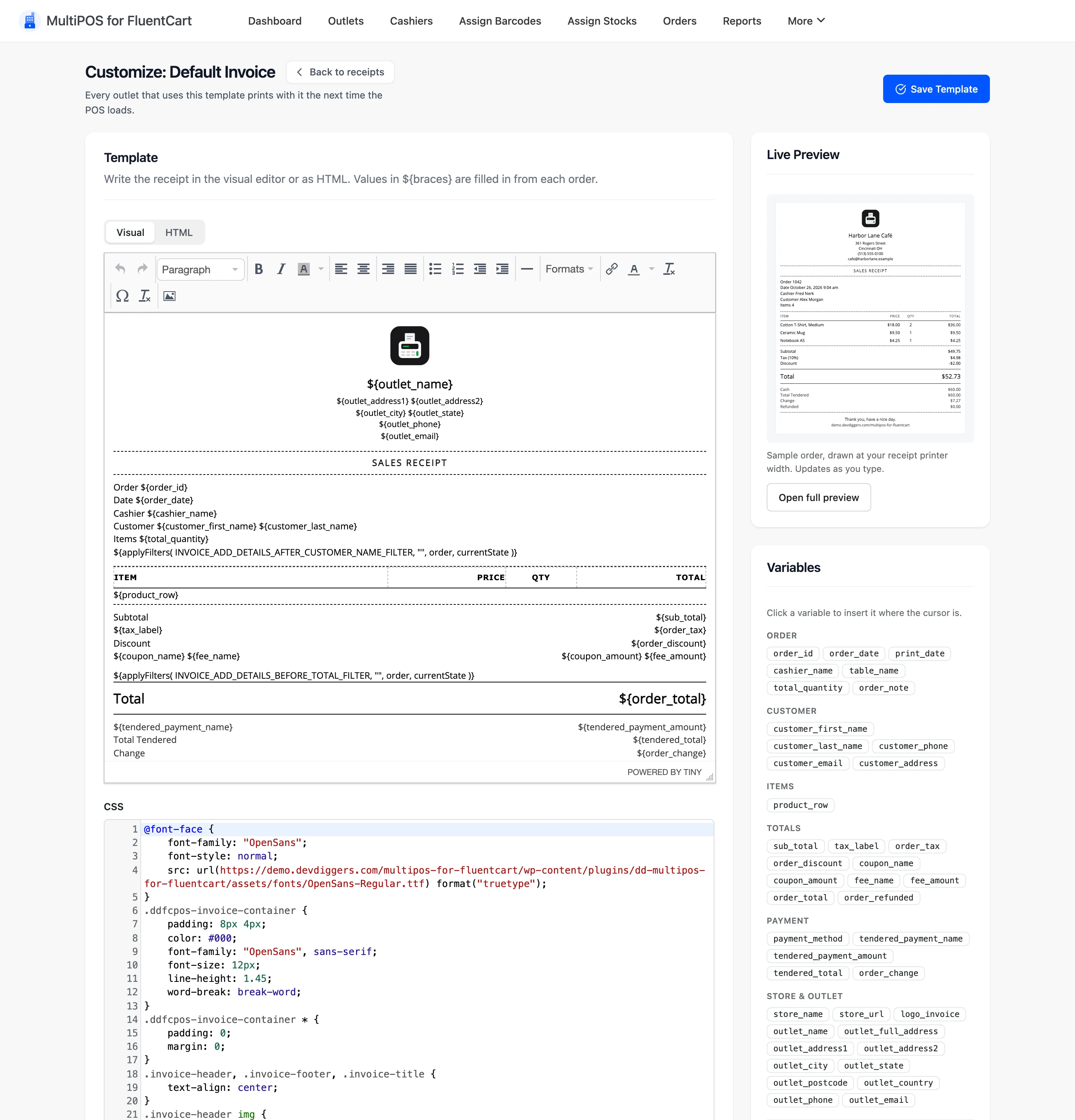Open the Cashiers section

(411, 21)
